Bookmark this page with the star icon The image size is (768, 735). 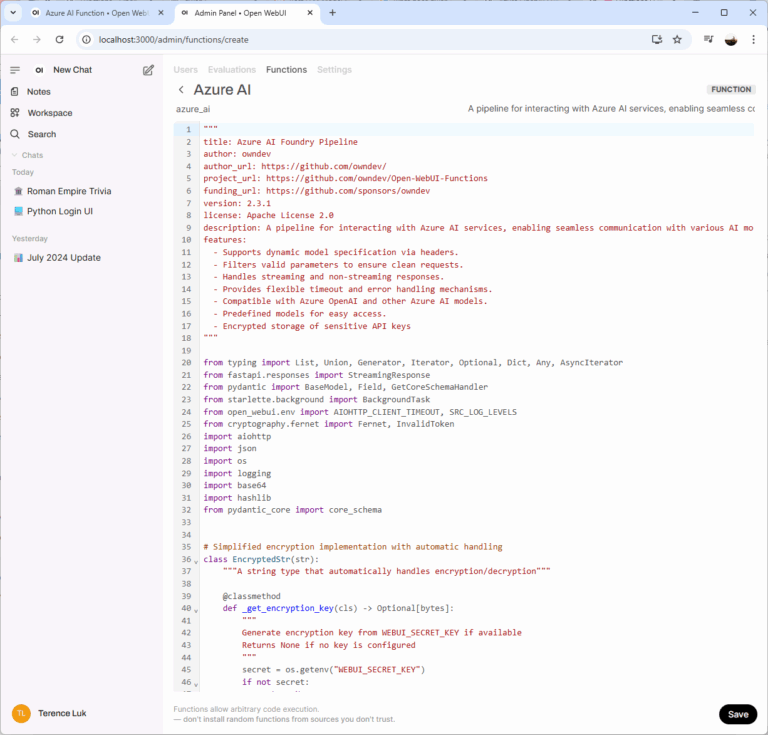pos(677,40)
